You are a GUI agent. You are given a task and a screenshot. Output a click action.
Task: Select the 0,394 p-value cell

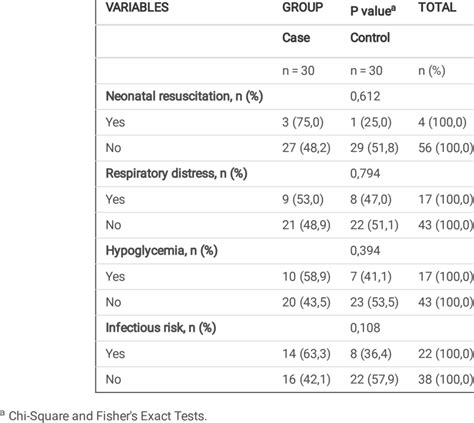[365, 251]
